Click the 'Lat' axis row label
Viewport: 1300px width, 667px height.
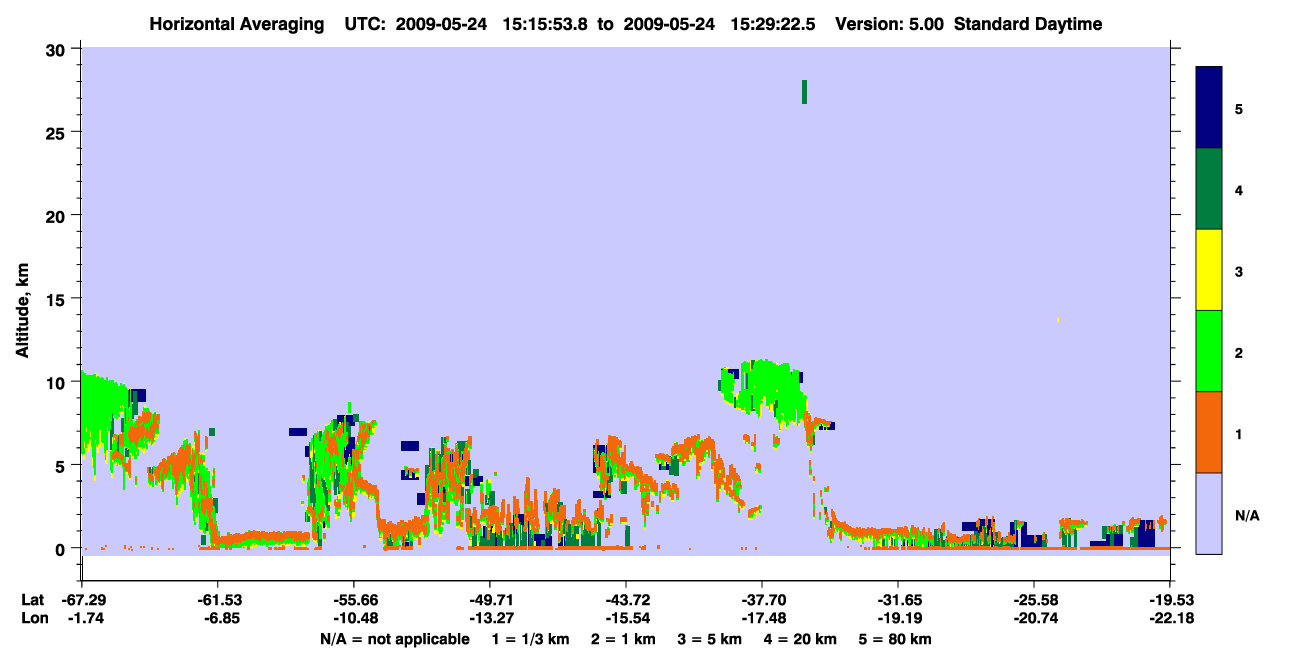pyautogui.click(x=33, y=599)
